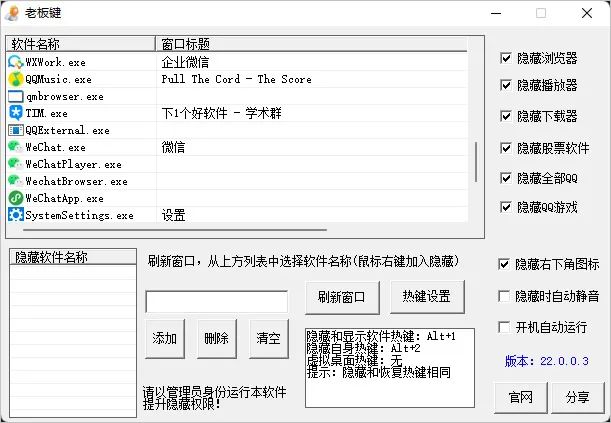Click the vertical scrollbar of the process list
Screen dimensions: 611x423
tap(476, 162)
